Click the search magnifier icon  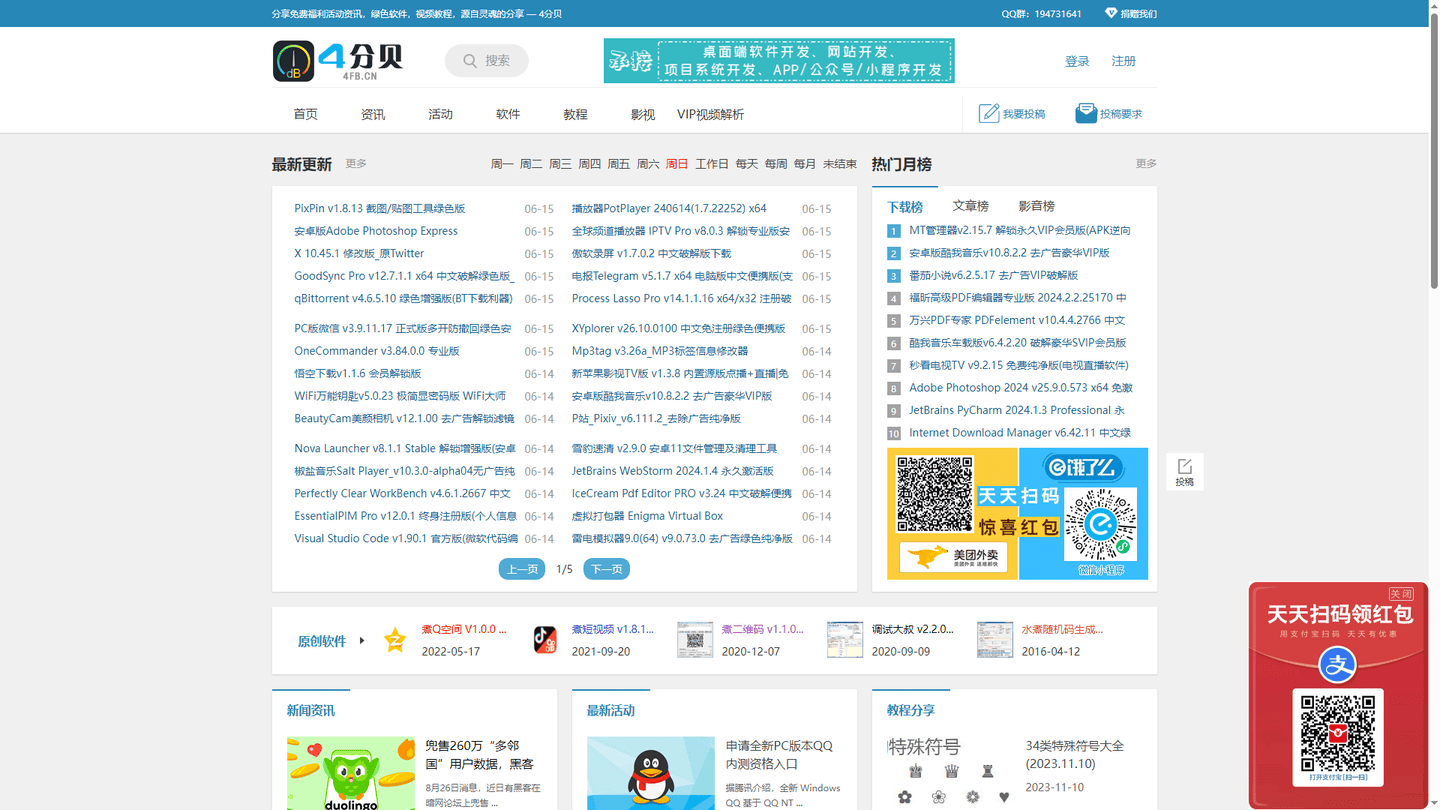tap(470, 61)
